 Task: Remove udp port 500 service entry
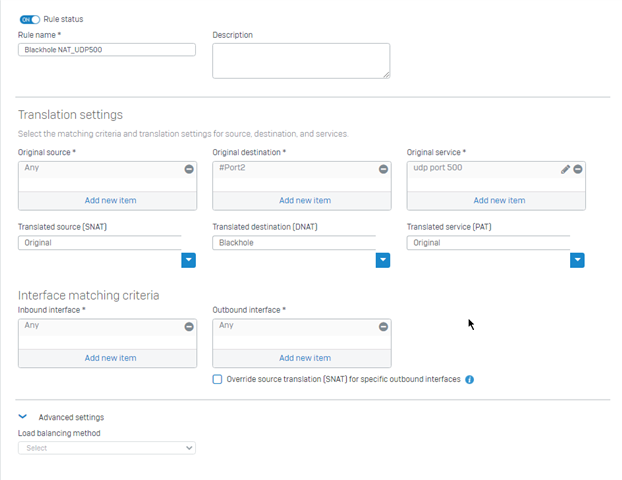(578, 169)
